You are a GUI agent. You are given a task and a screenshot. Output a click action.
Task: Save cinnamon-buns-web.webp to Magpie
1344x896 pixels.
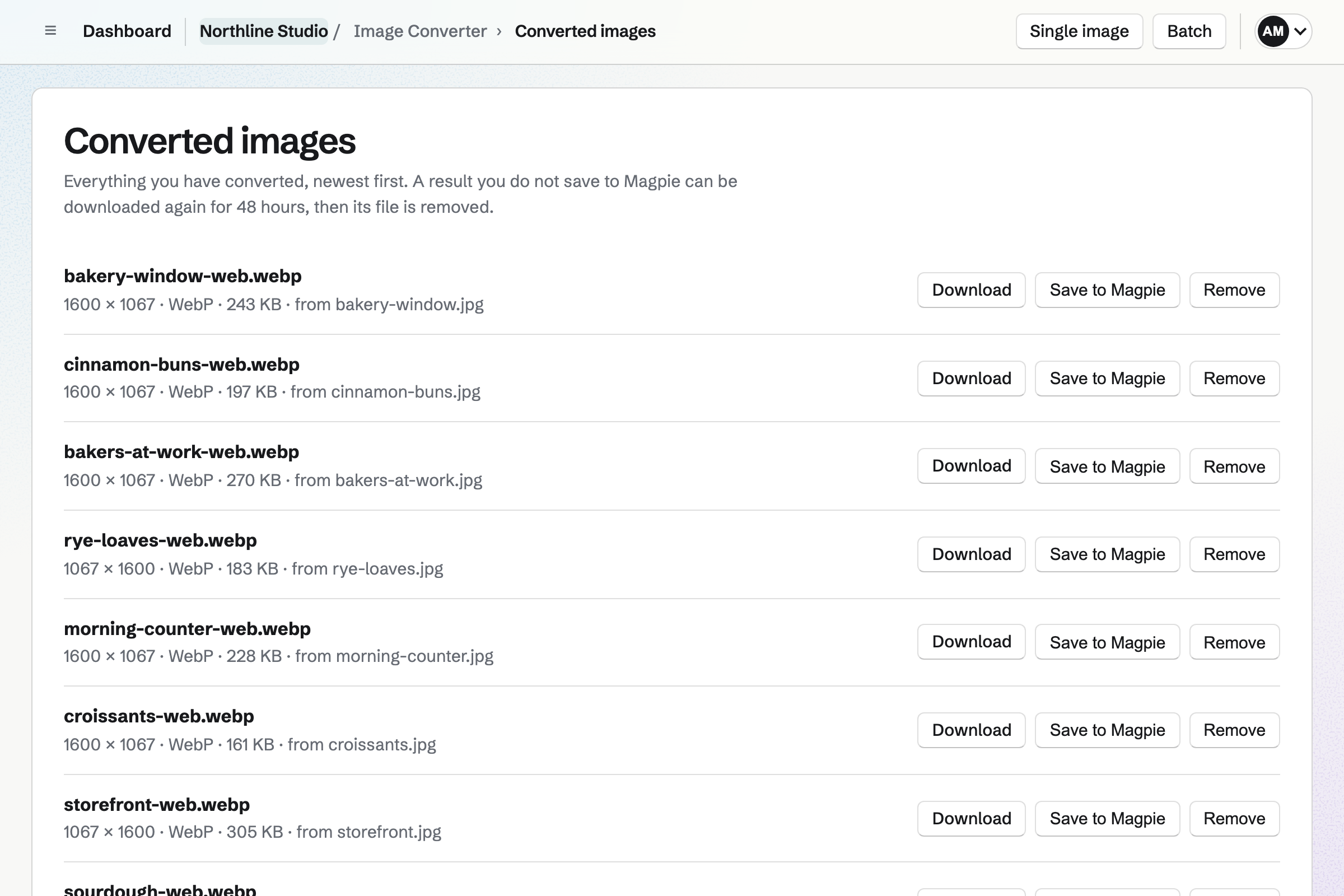[x=1107, y=379]
